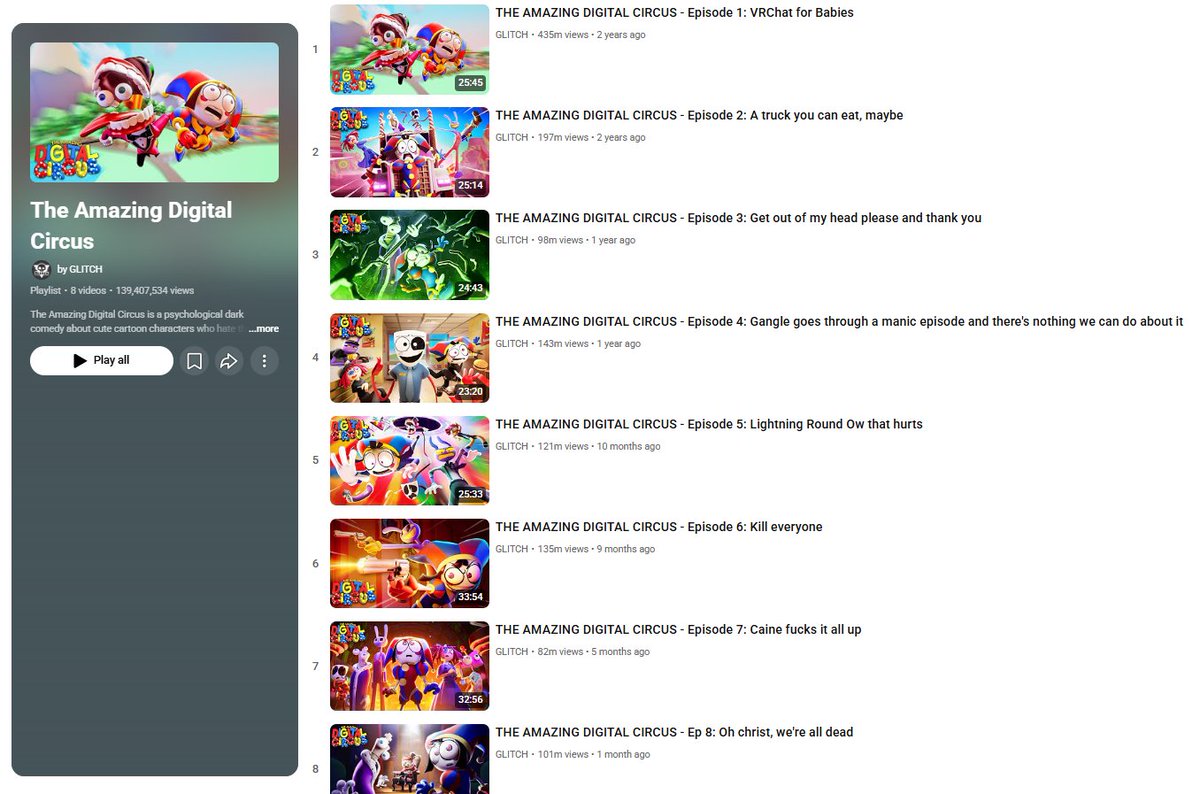
Task: Click '101m views • 1 month ago' text
Action: [593, 754]
